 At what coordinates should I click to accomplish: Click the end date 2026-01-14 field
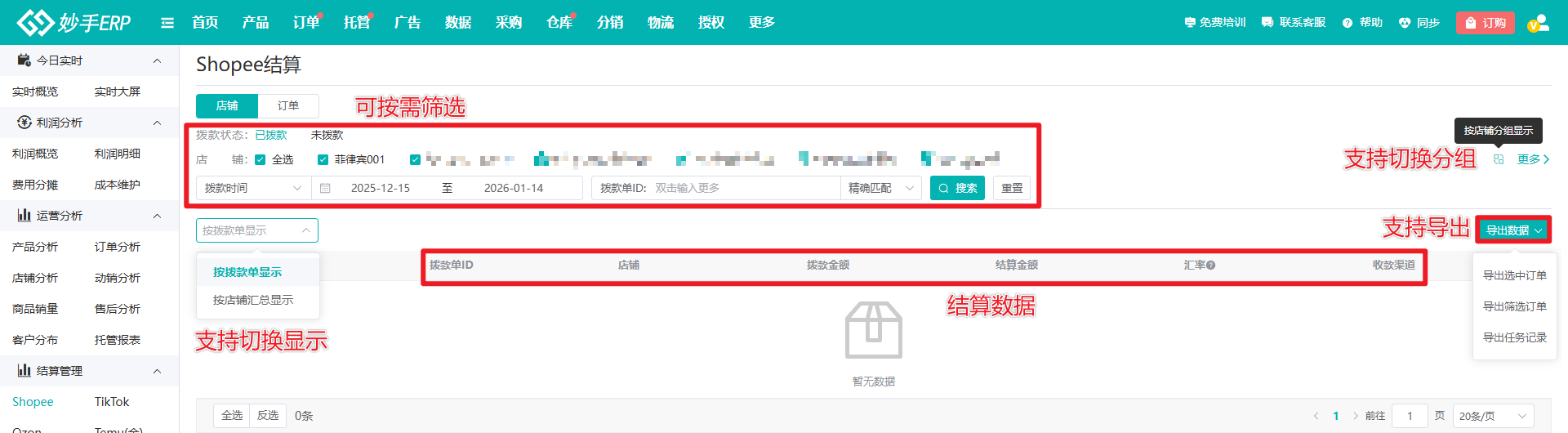coord(514,188)
